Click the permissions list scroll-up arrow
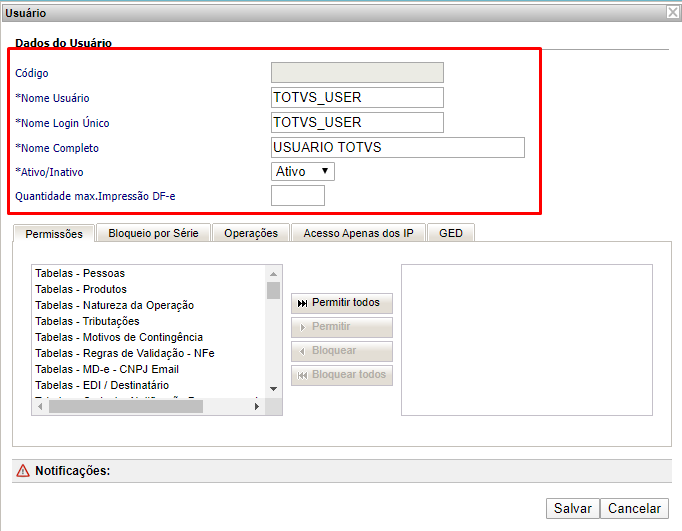The height and width of the screenshot is (531, 682). (273, 274)
